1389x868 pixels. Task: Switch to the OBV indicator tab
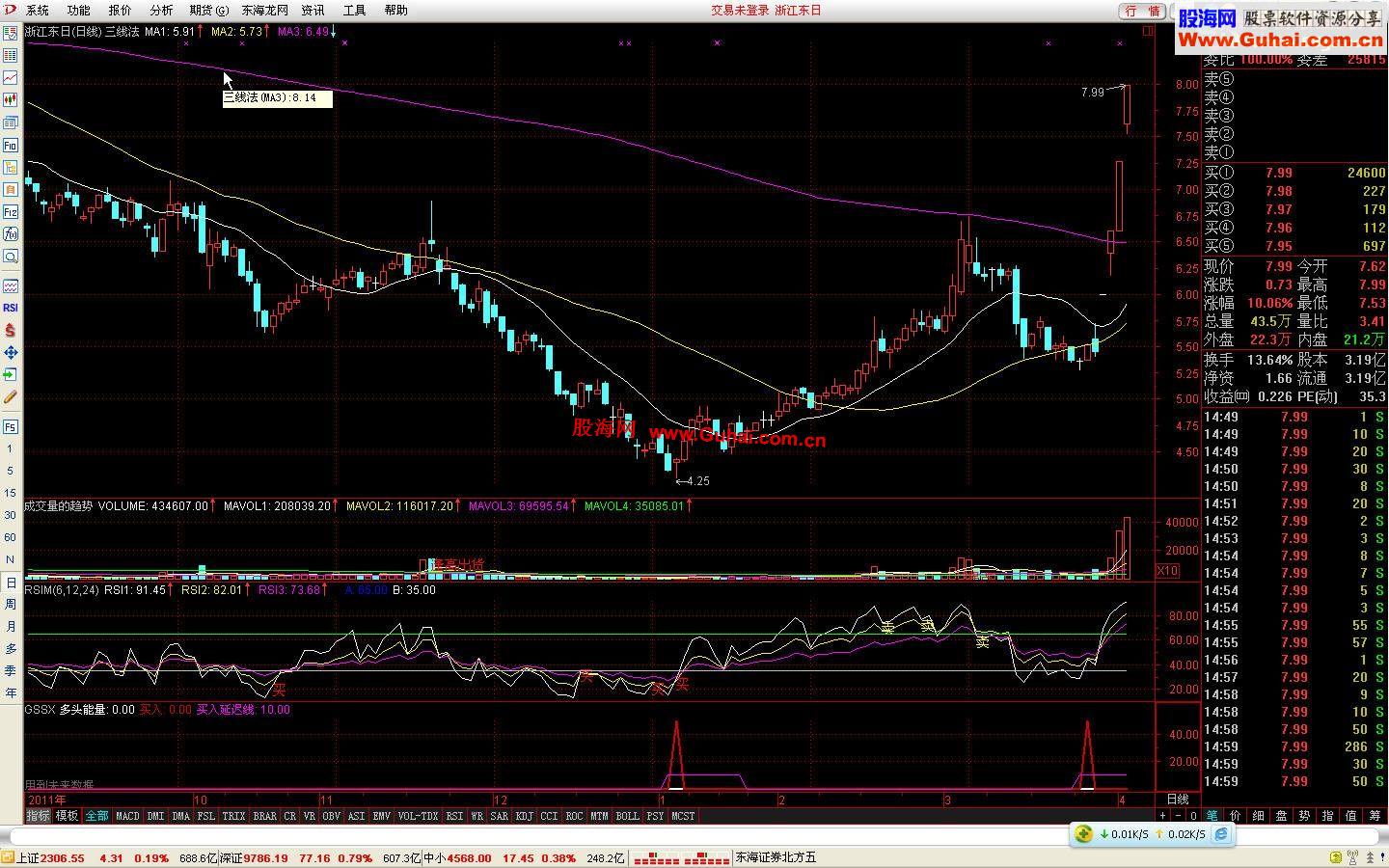tap(332, 816)
